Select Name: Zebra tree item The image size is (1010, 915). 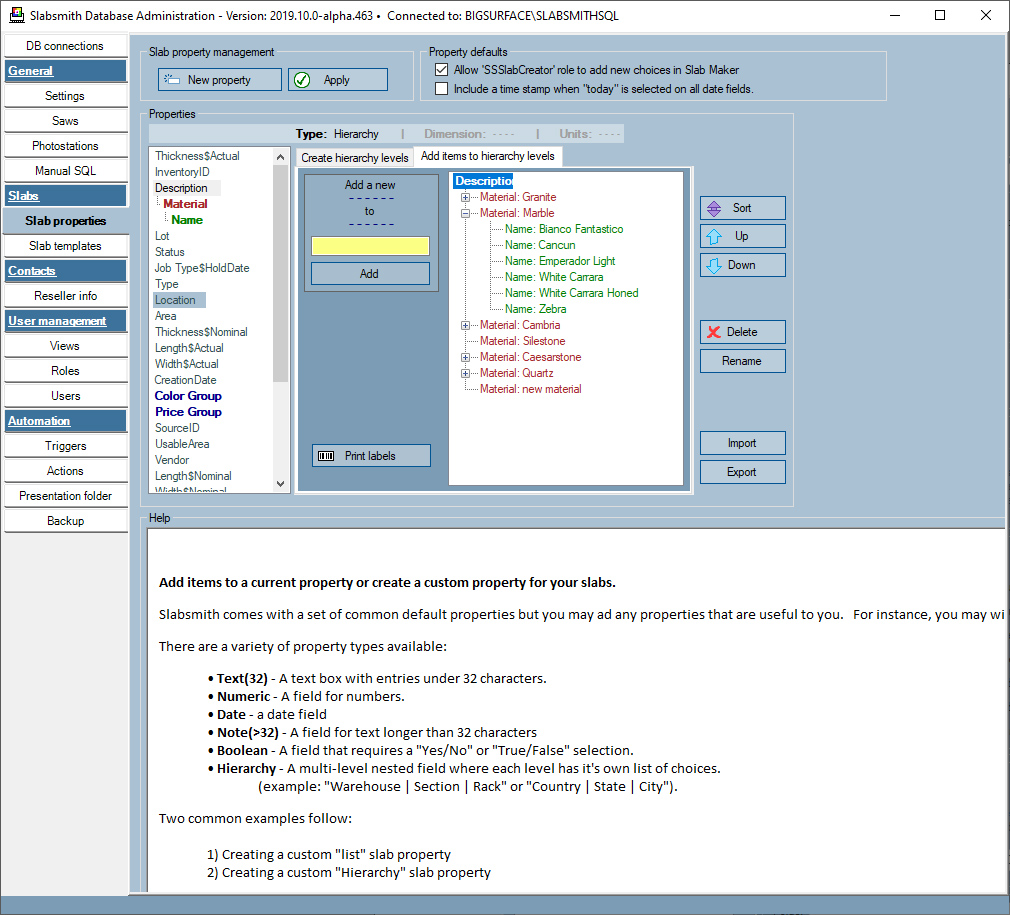click(535, 309)
